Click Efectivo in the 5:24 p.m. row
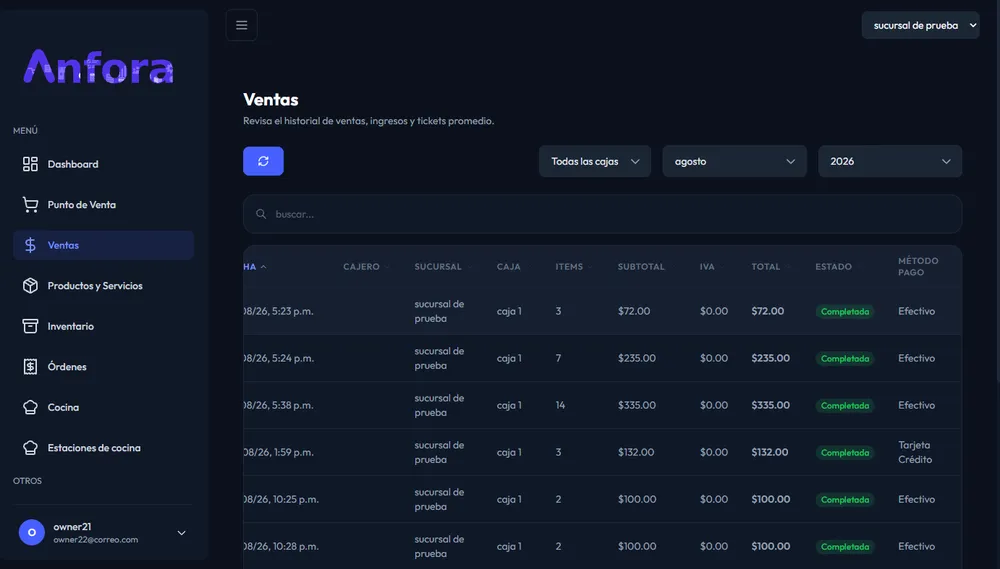1000x569 pixels. 916,358
